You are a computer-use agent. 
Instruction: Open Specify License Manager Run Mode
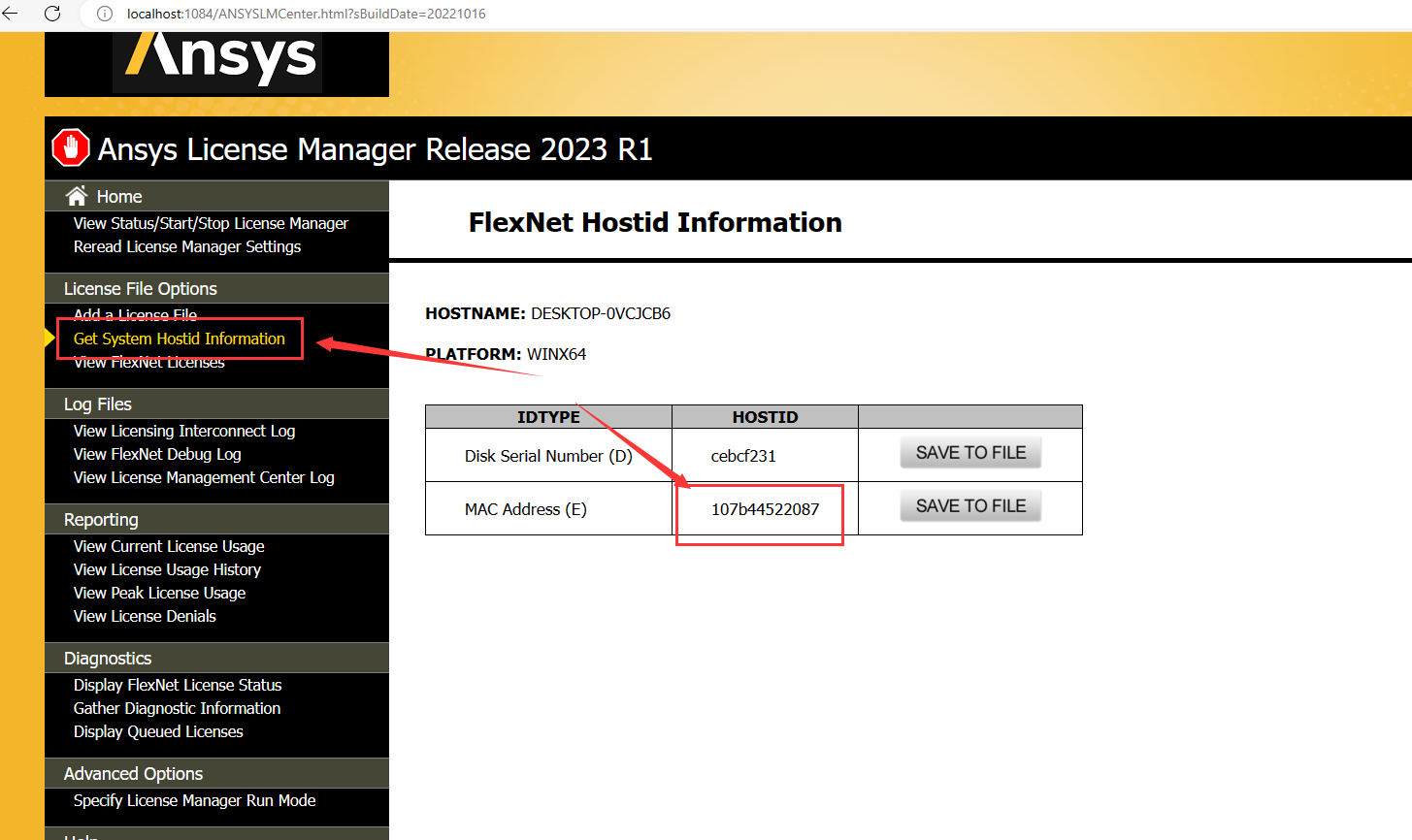(x=194, y=800)
